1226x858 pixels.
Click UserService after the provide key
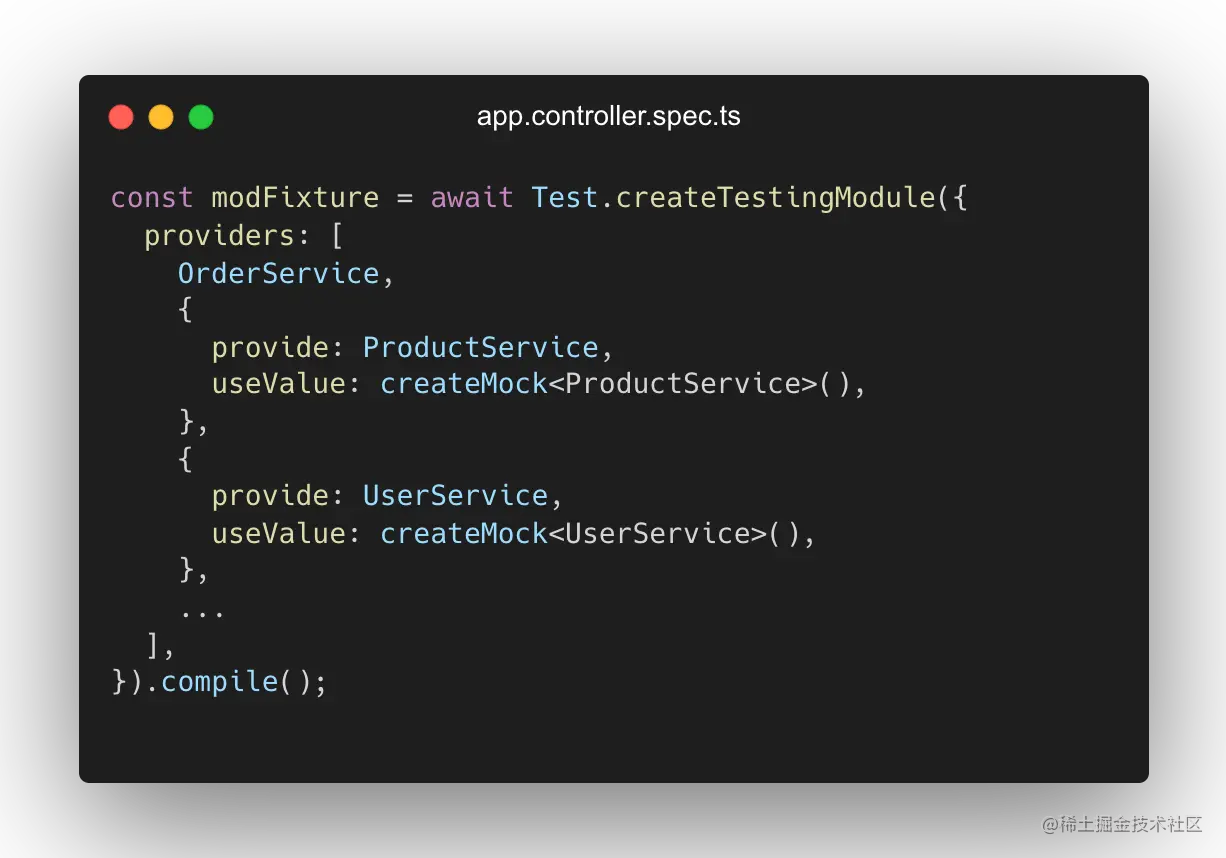[x=455, y=495]
